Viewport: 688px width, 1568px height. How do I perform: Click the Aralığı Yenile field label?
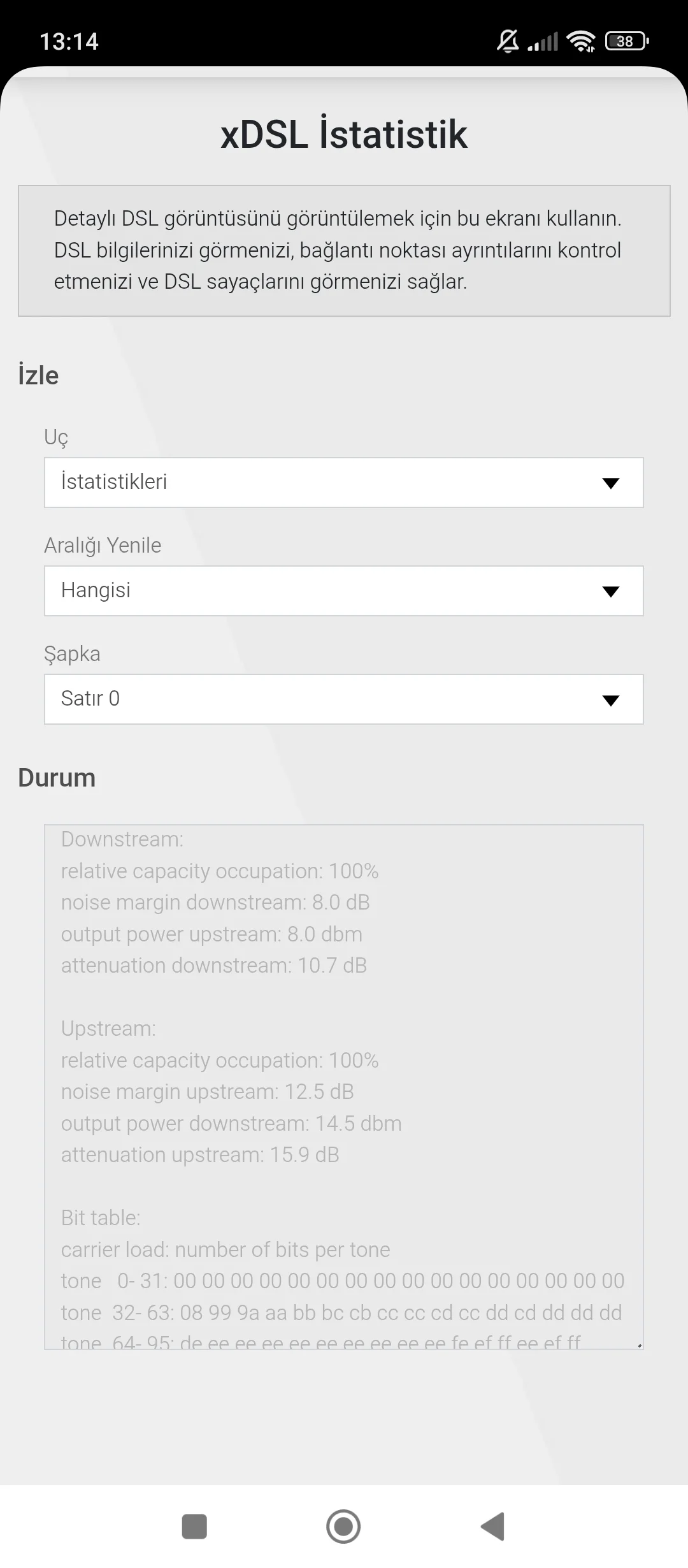[103, 546]
